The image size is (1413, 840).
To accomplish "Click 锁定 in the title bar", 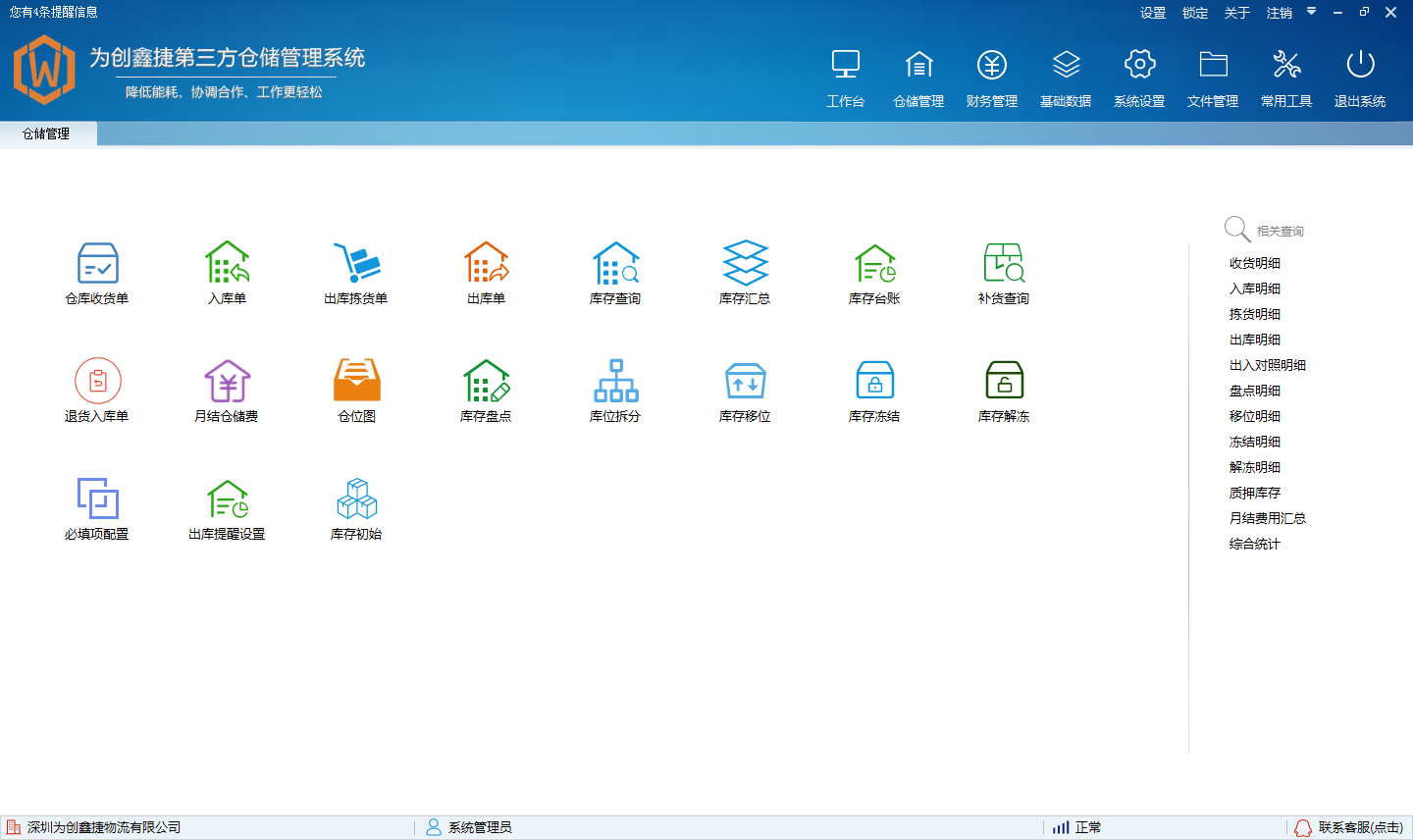I will [x=1195, y=13].
